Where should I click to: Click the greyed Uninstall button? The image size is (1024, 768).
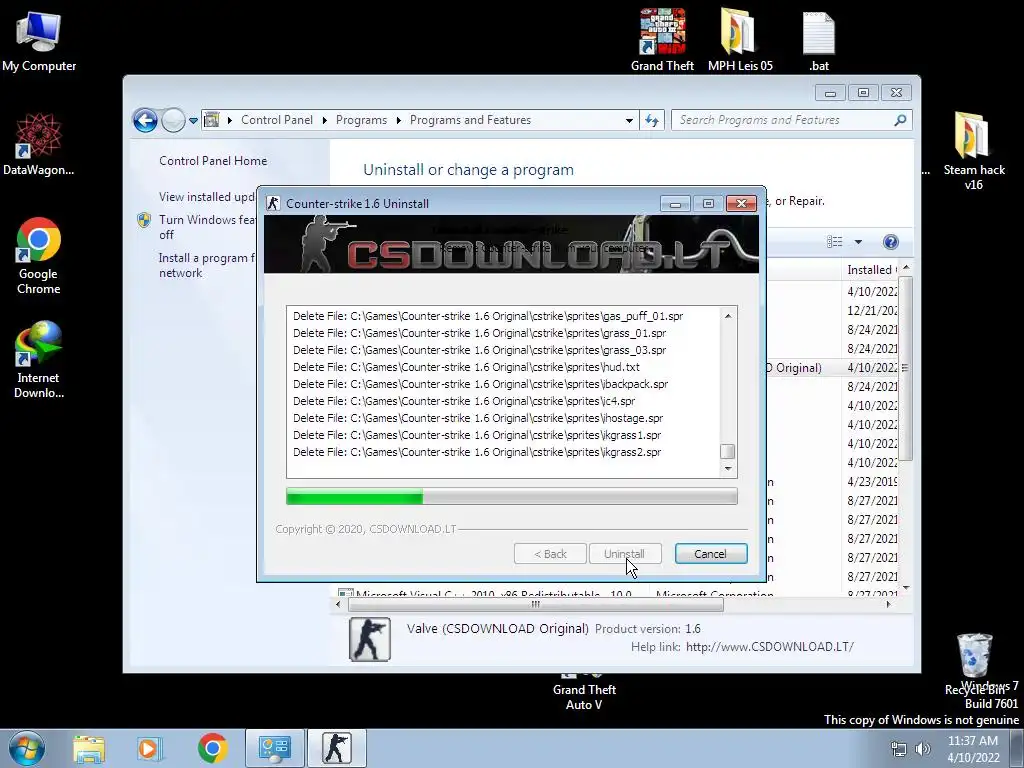624,554
